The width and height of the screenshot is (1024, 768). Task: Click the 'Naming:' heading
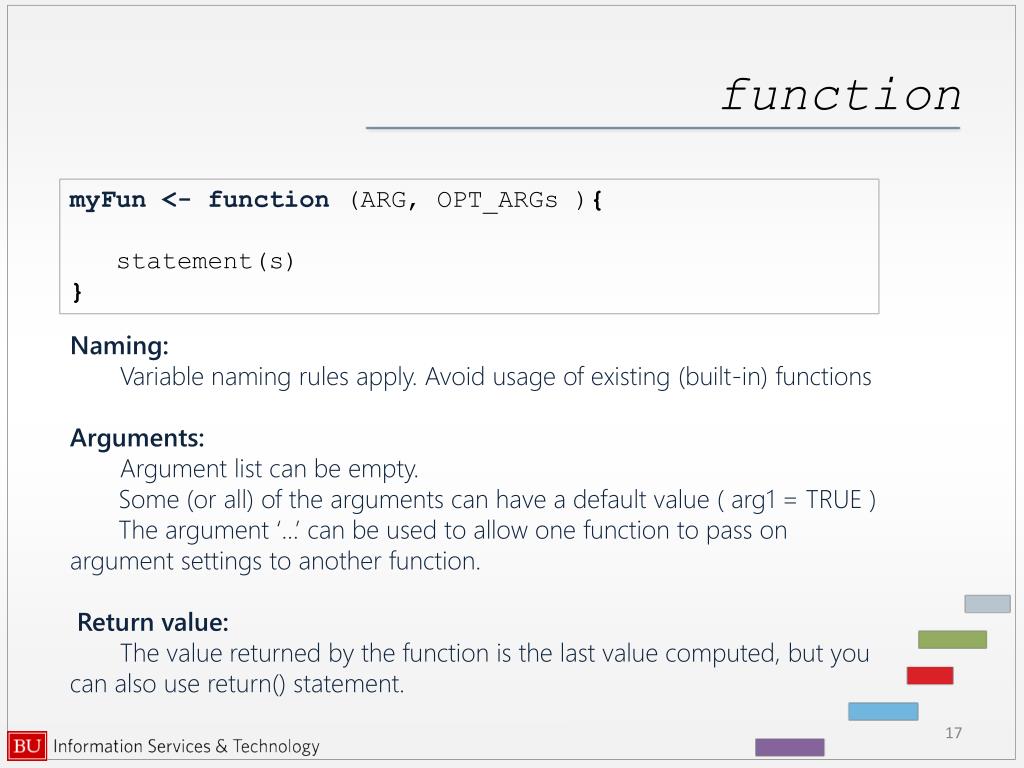(x=120, y=346)
